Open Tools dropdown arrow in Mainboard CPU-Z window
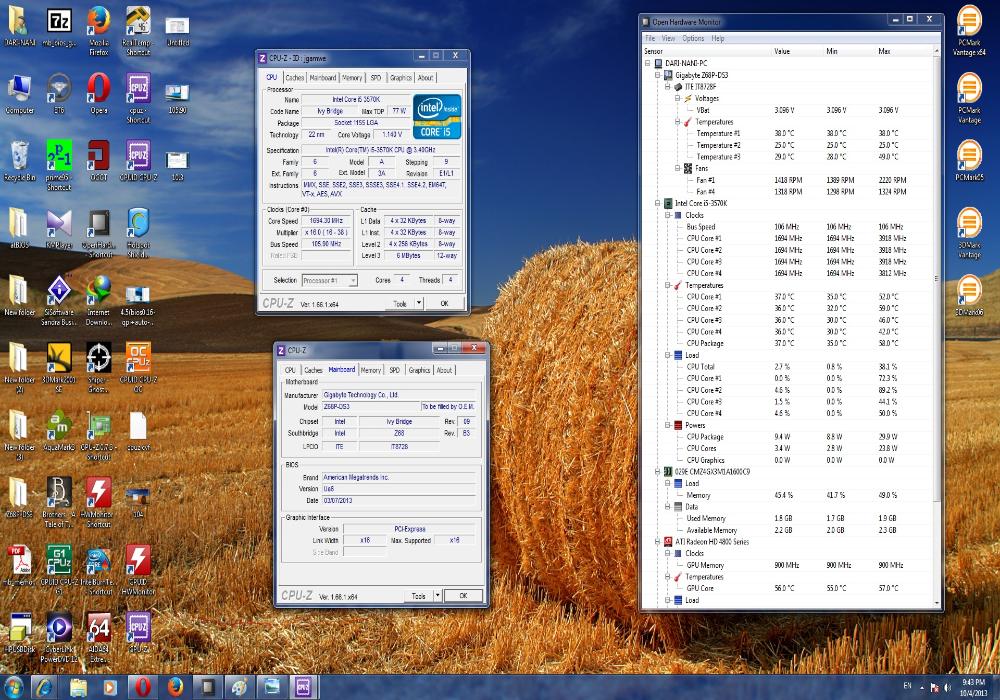 (438, 595)
